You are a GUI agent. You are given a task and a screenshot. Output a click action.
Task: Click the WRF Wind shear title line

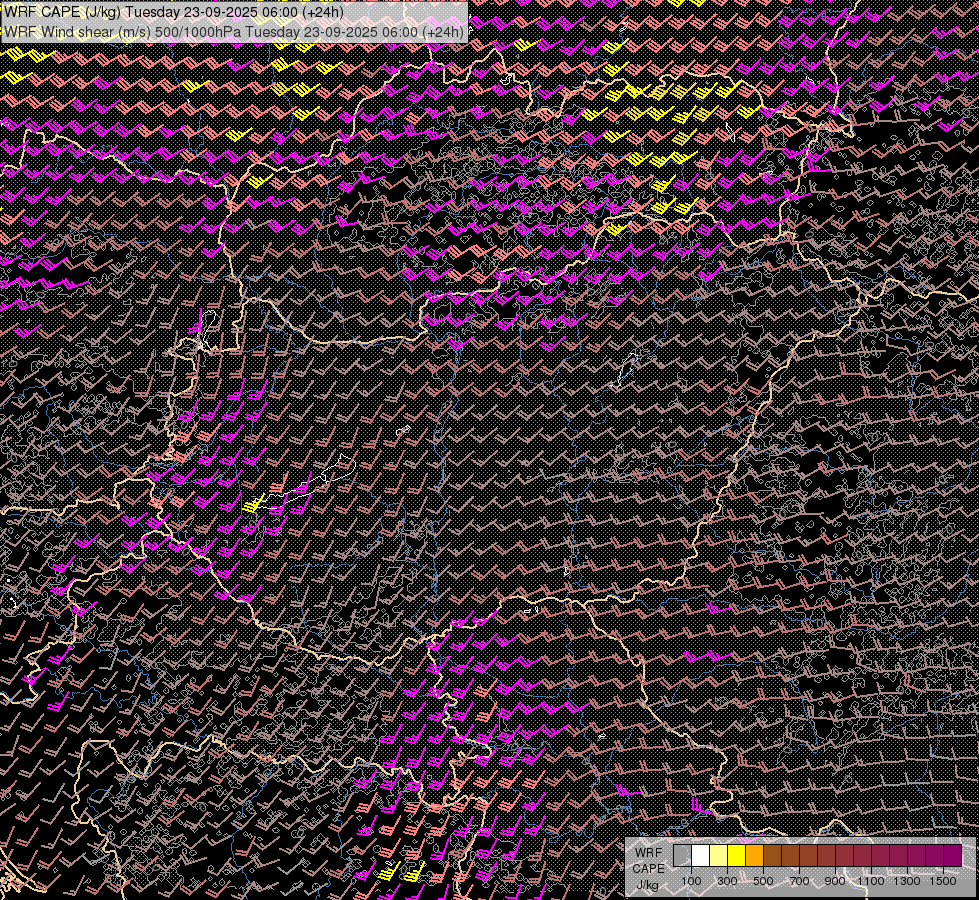coord(234,32)
